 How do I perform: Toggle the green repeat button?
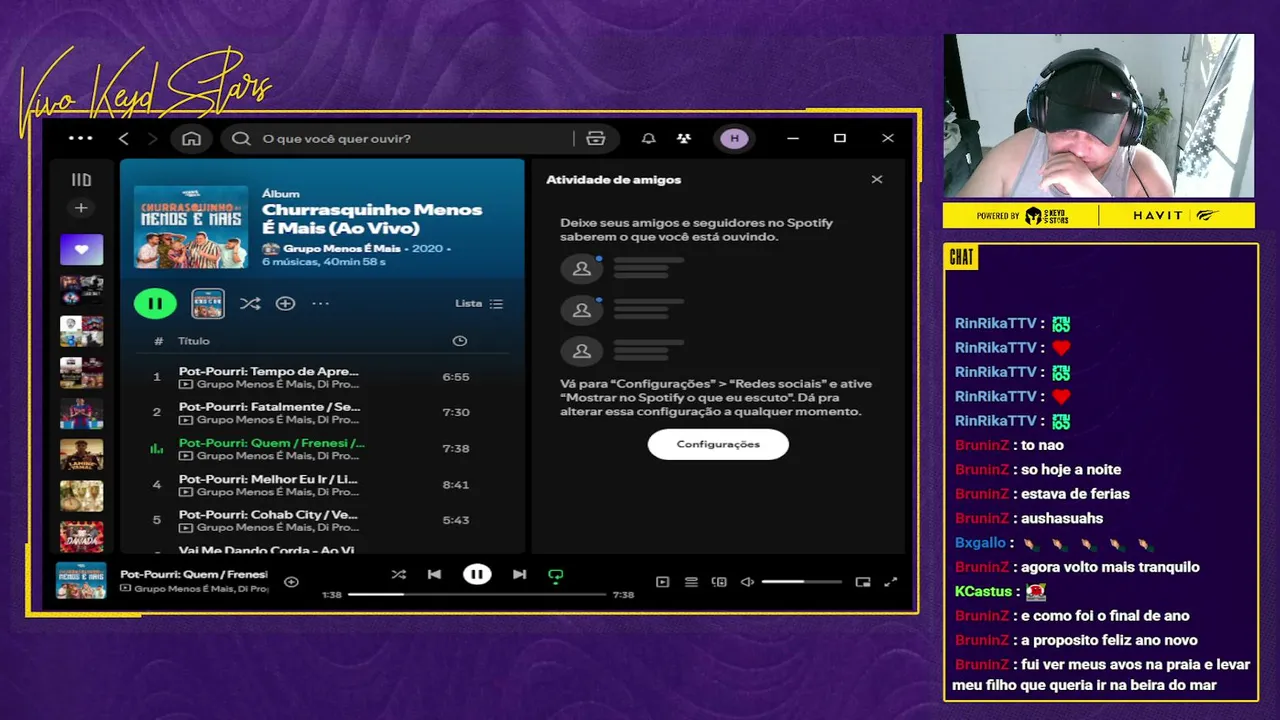point(556,576)
